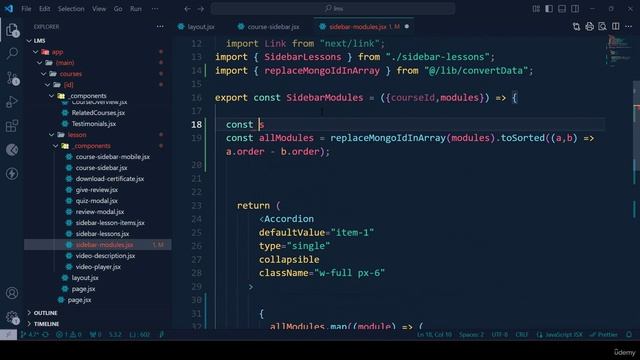Collapse the [id] folder
640x360 pixels.
click(48, 85)
